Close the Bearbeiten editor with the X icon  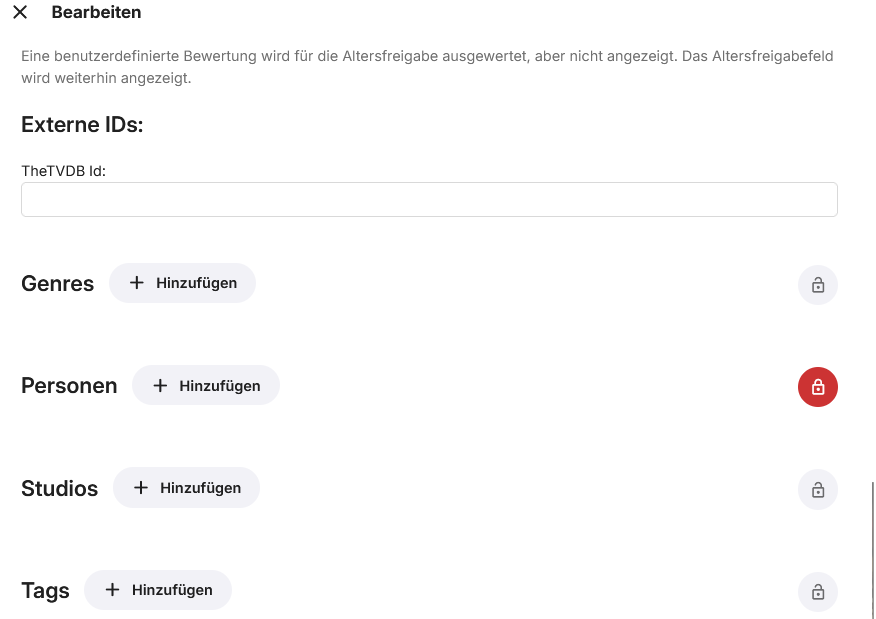tap(20, 12)
